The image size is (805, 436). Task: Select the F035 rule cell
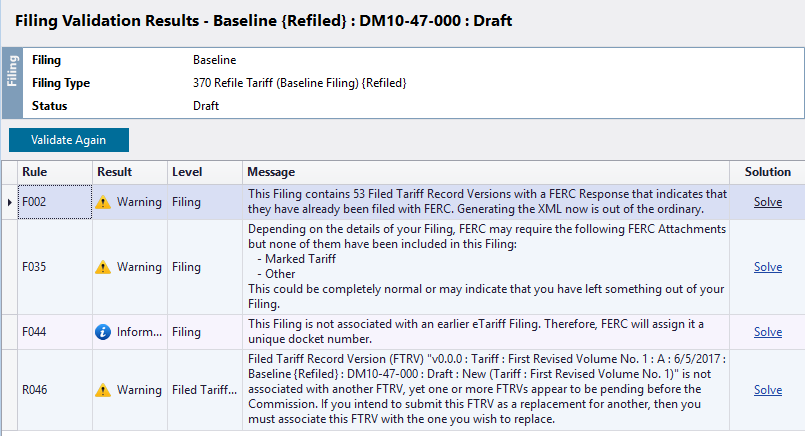pyautogui.click(x=55, y=267)
